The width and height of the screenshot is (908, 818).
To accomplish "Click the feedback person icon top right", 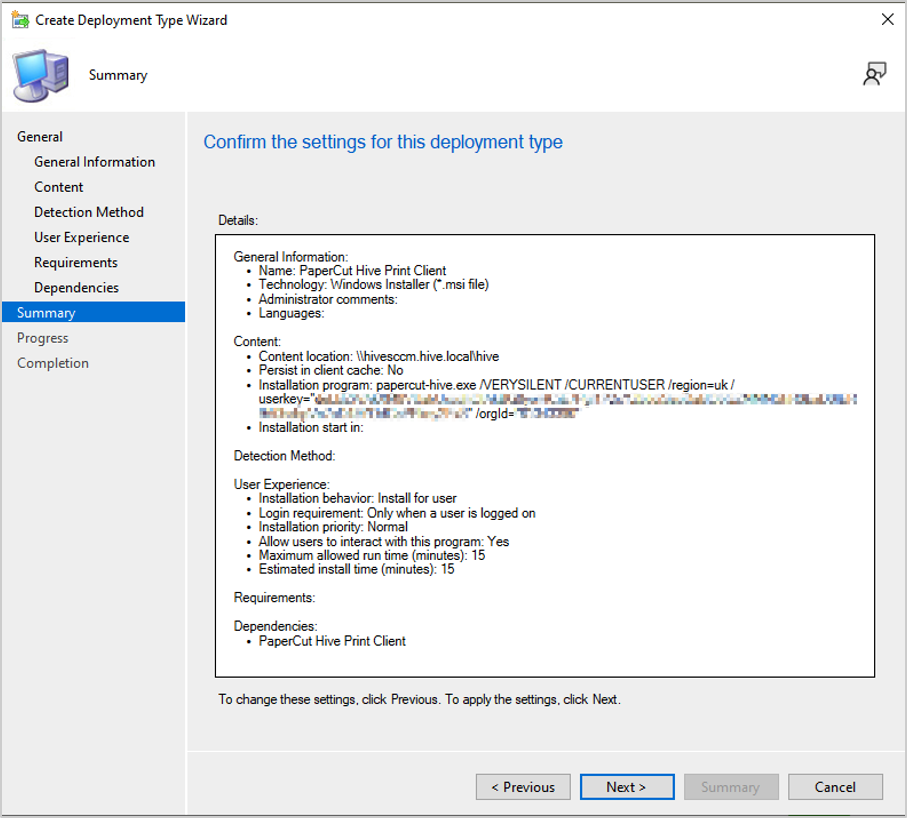I will coord(875,74).
